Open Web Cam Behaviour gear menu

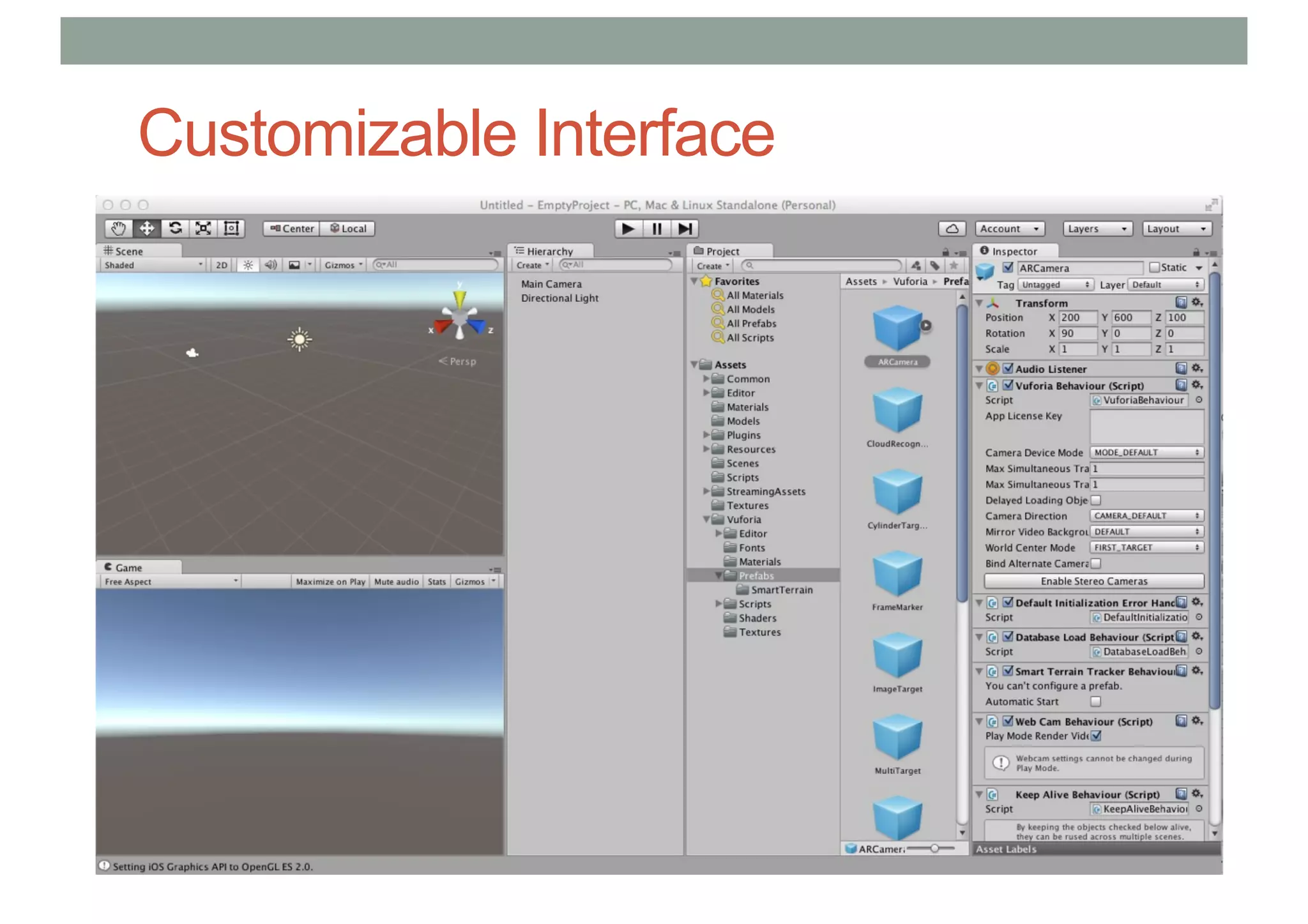pyautogui.click(x=1198, y=720)
